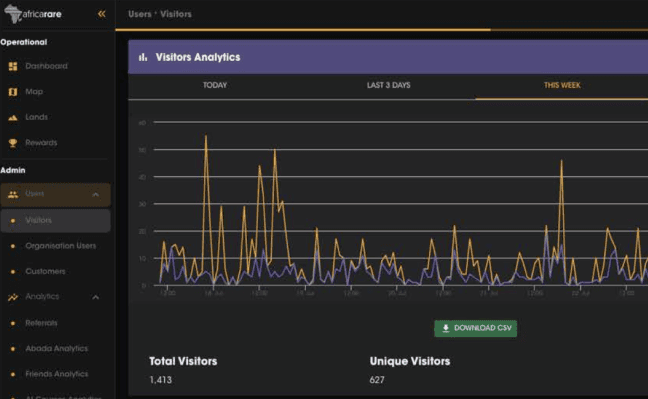Screen dimensions: 648x399
Task: Open Organisation Users page
Action: (x=60, y=246)
